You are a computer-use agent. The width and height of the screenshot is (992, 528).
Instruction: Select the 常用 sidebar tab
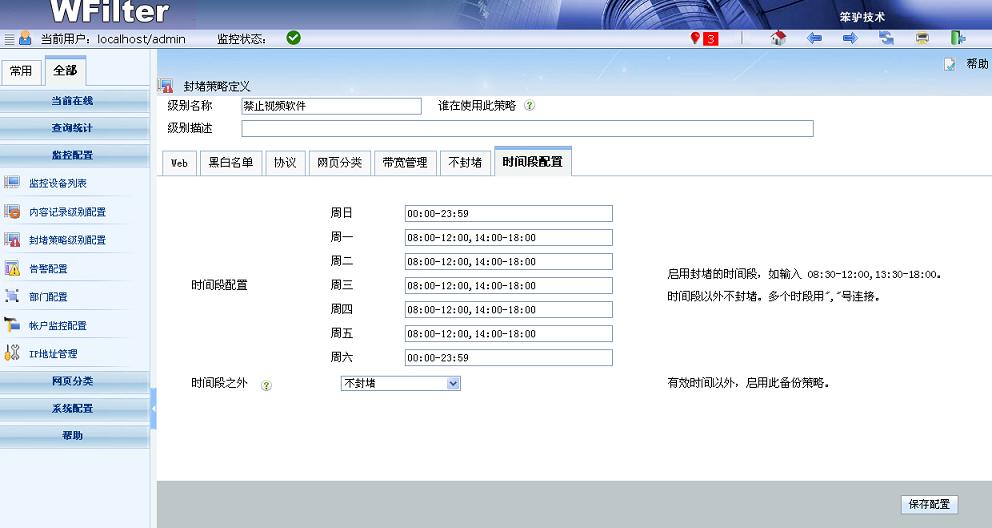coord(21,71)
